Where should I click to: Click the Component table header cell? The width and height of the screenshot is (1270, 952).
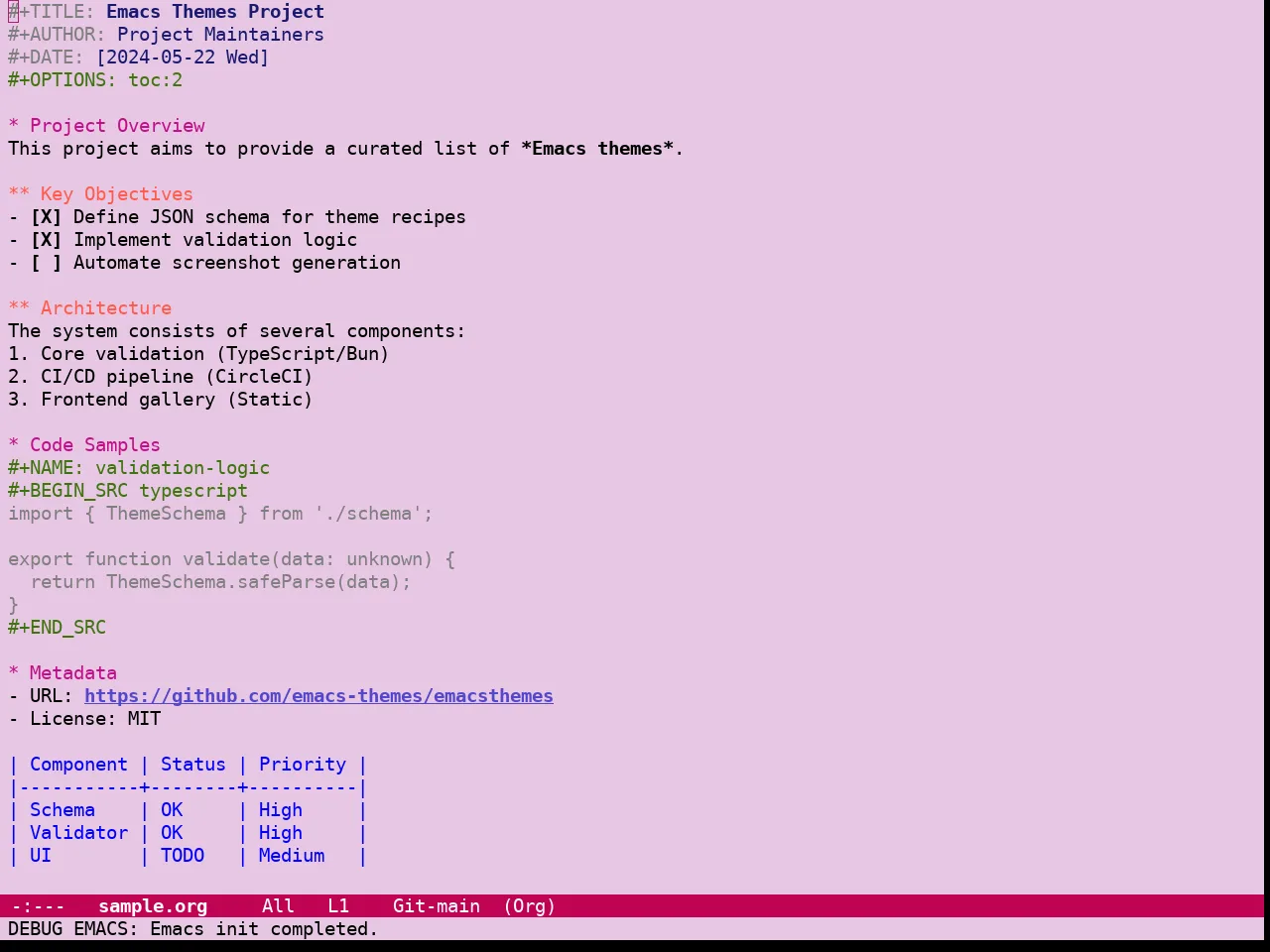[x=78, y=765]
